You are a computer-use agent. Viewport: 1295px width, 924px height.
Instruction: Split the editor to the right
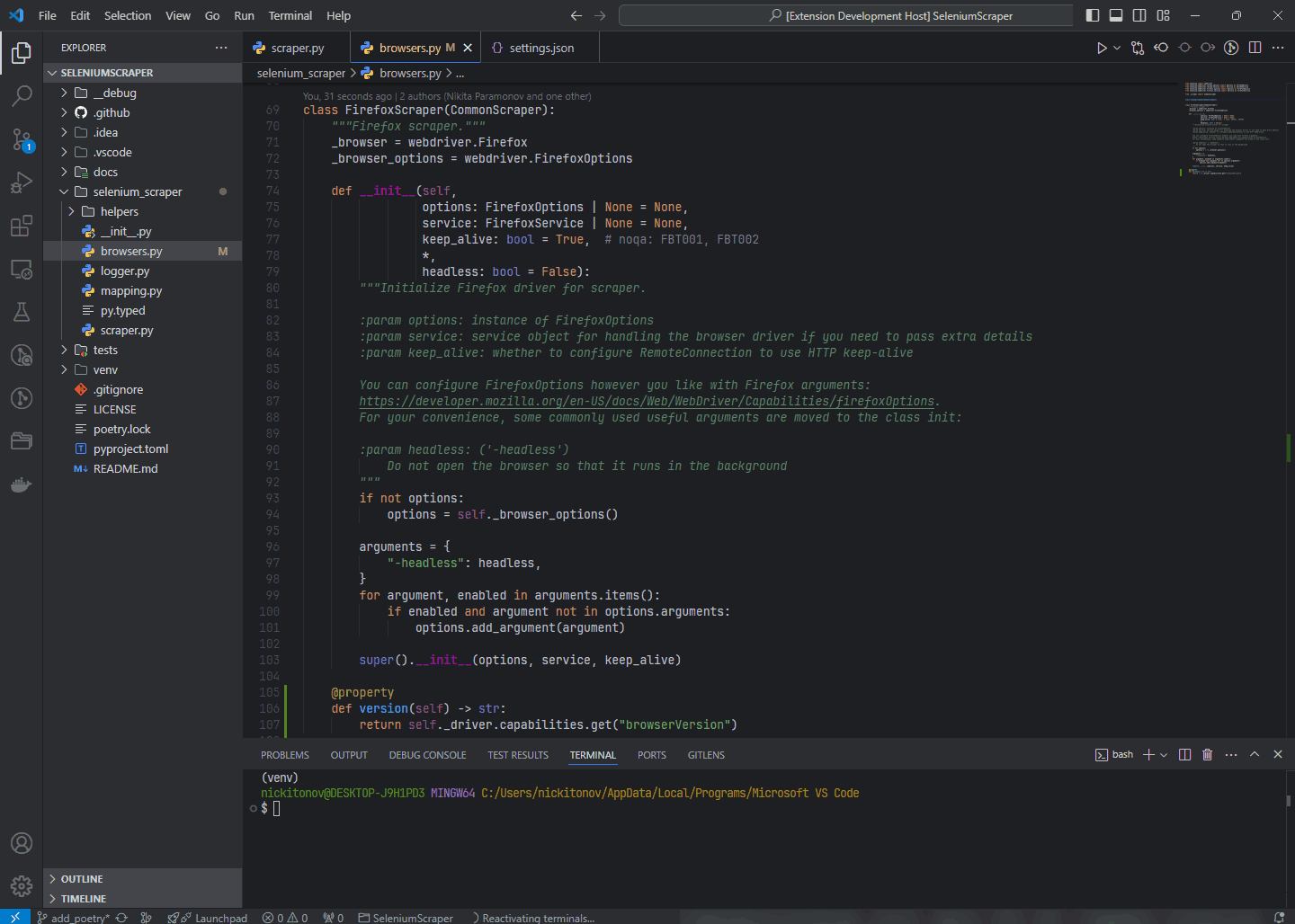click(1255, 48)
